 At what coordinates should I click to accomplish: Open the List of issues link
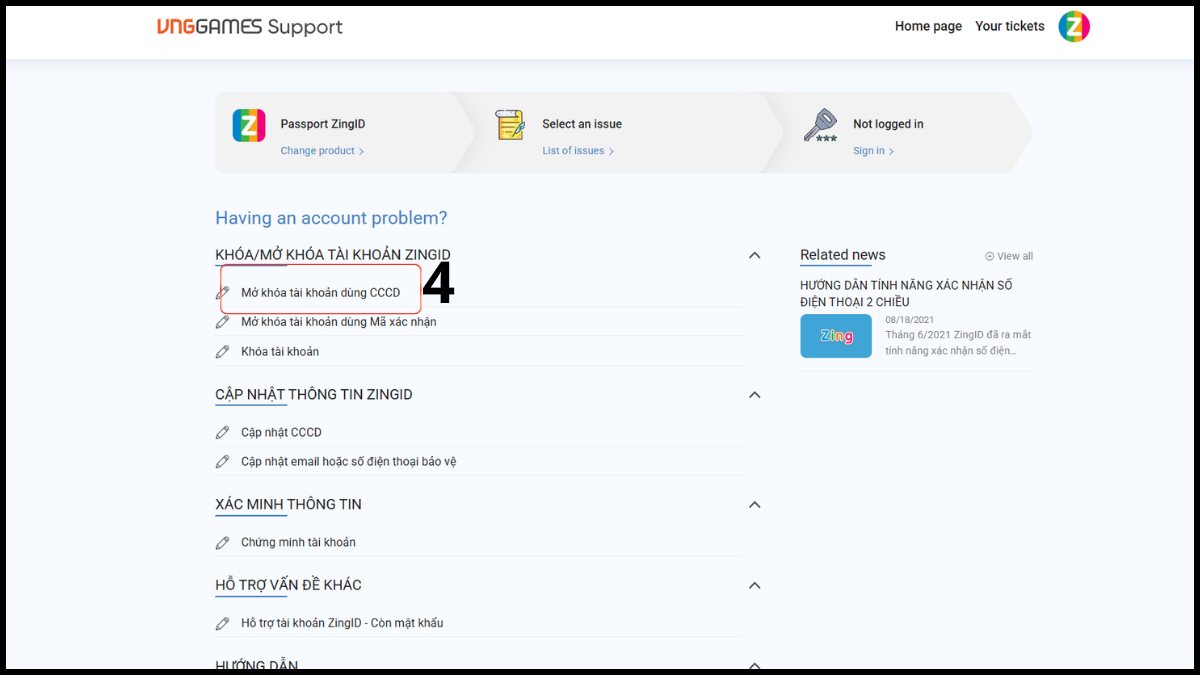point(578,151)
